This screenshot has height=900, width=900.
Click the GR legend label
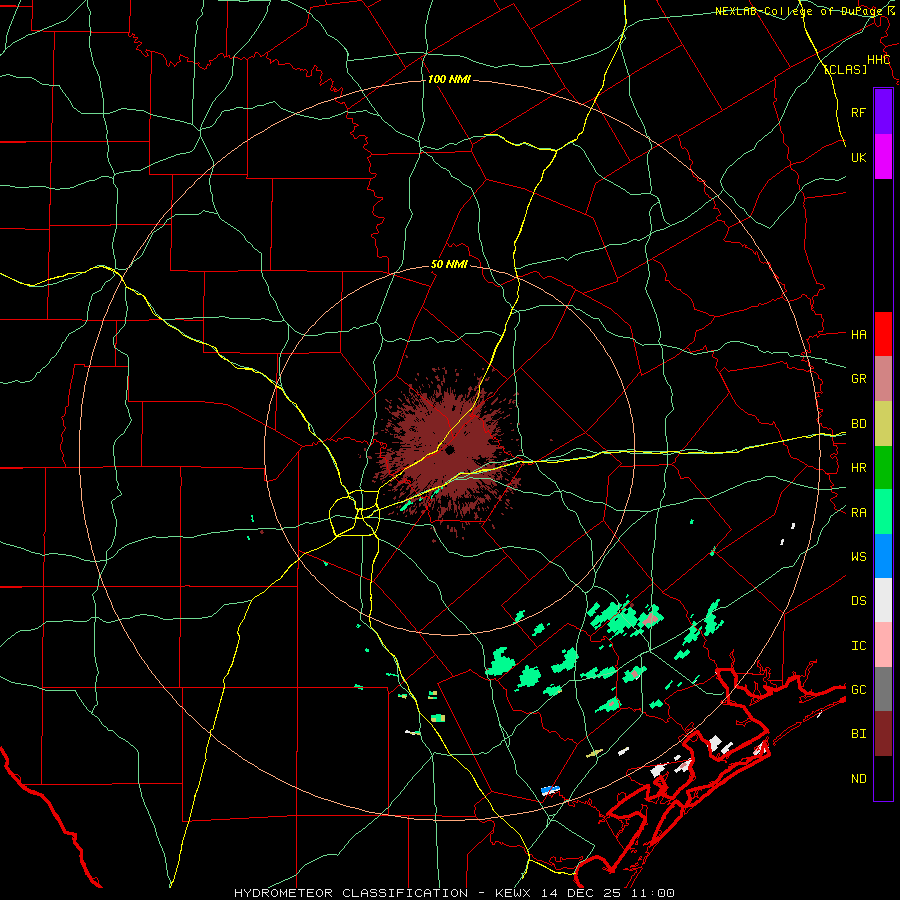pos(858,379)
